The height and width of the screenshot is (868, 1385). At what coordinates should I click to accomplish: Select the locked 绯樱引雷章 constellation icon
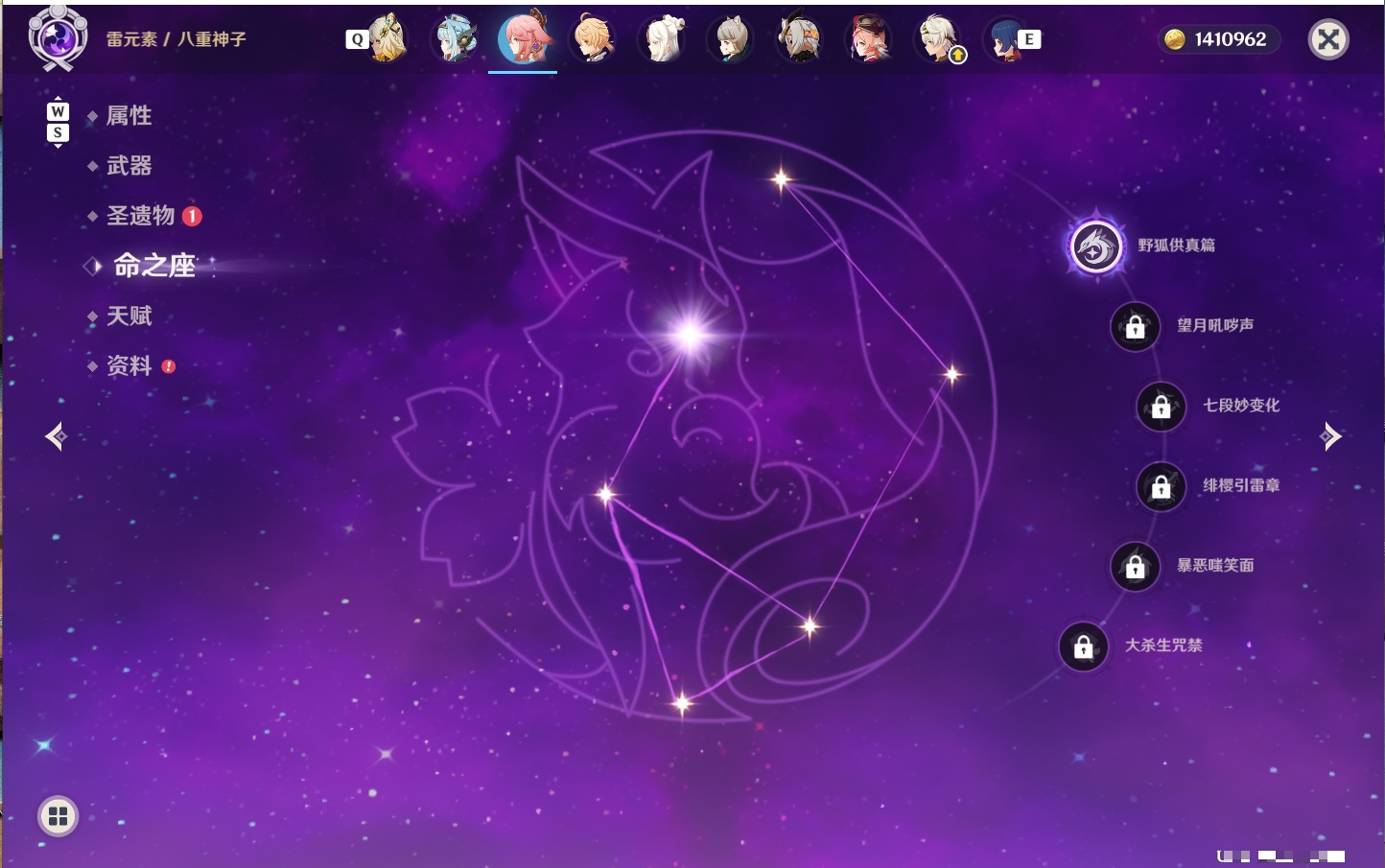pos(1162,487)
